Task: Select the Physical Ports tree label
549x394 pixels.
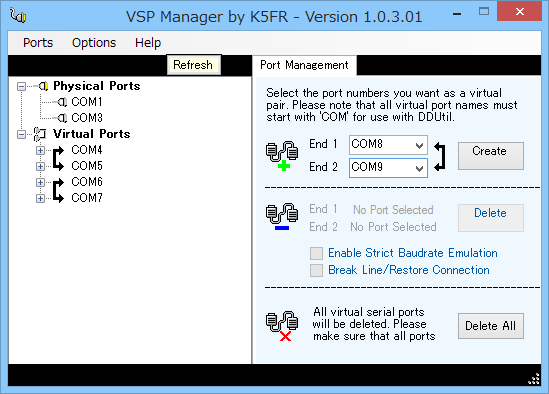Action: [97, 86]
